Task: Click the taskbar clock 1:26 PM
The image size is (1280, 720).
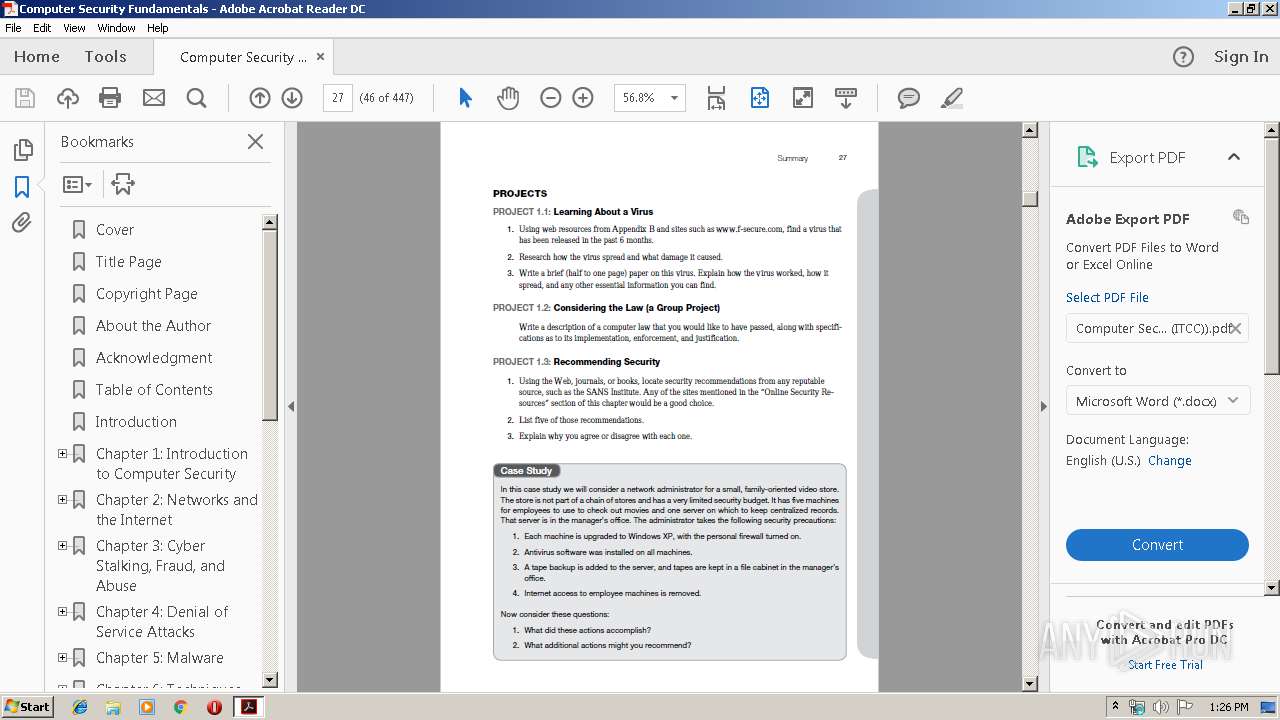Action: tap(1228, 707)
